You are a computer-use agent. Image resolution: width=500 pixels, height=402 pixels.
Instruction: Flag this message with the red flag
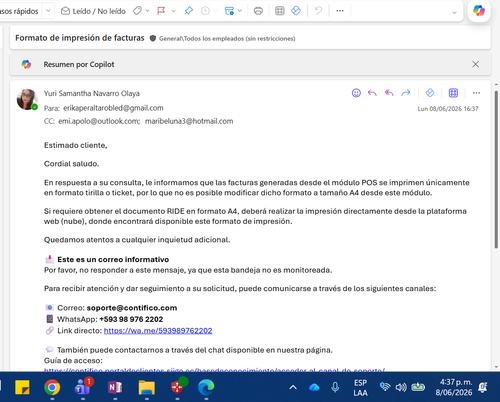[161, 11]
